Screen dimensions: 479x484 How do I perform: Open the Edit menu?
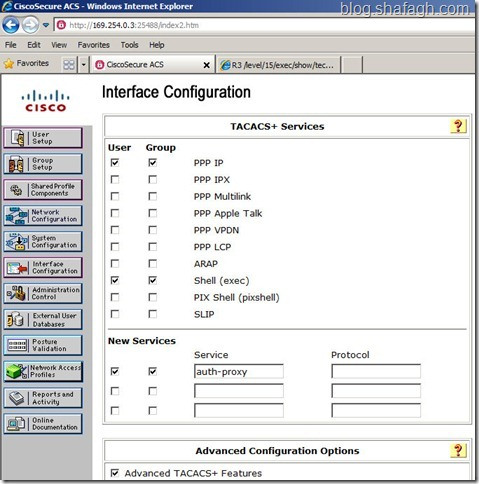(x=34, y=45)
